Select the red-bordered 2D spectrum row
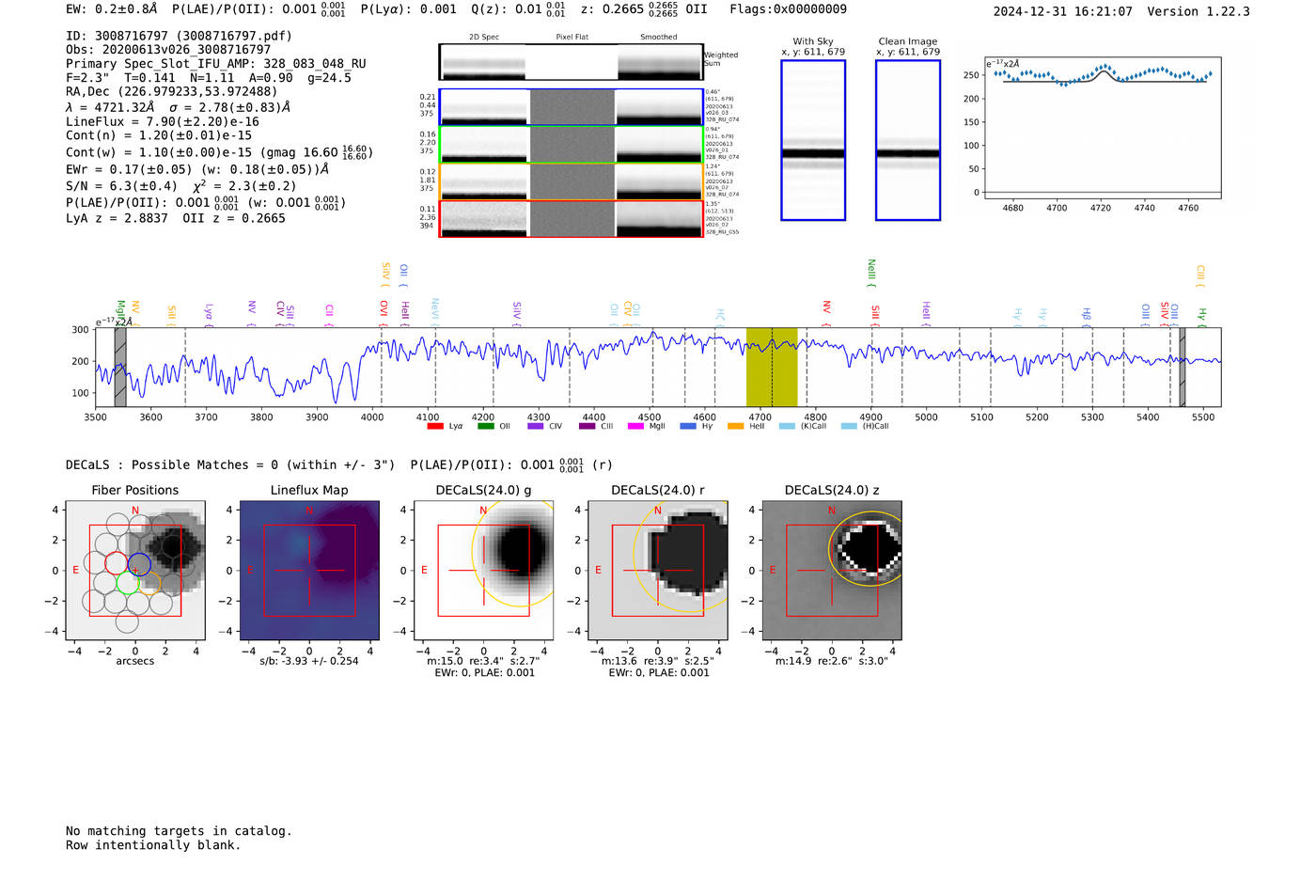 tap(571, 218)
